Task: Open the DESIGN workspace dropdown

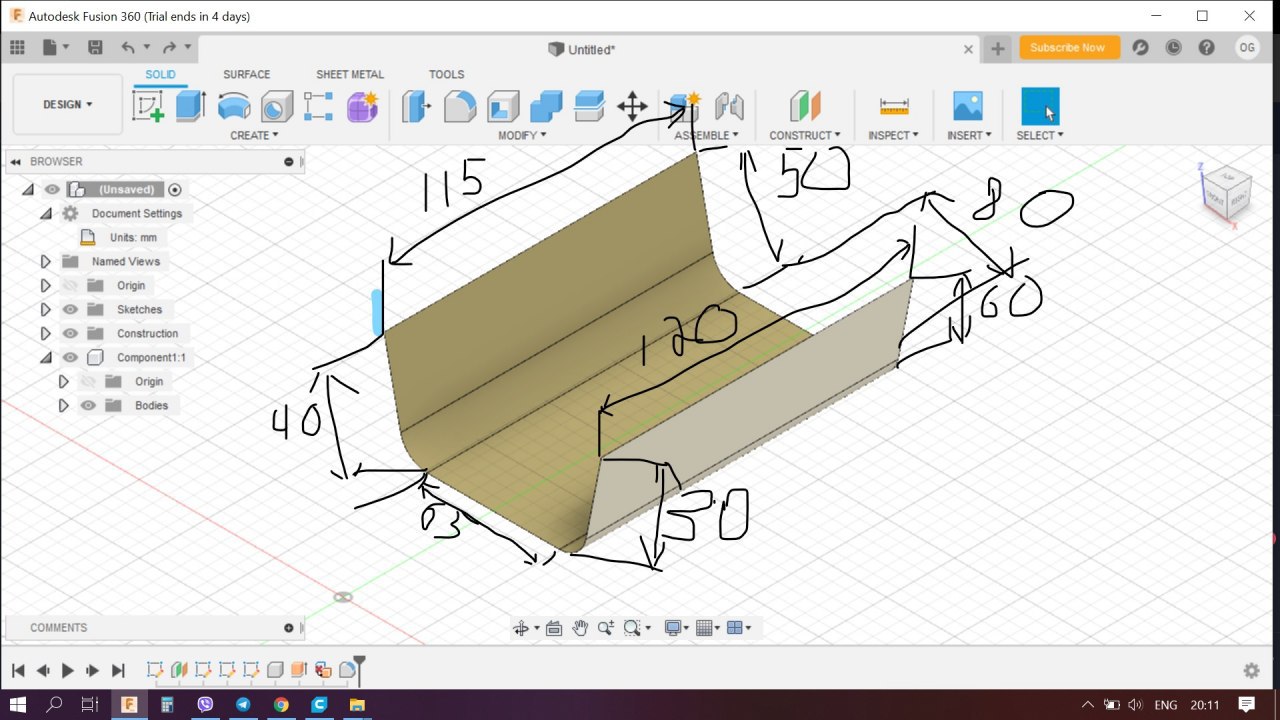Action: click(68, 104)
